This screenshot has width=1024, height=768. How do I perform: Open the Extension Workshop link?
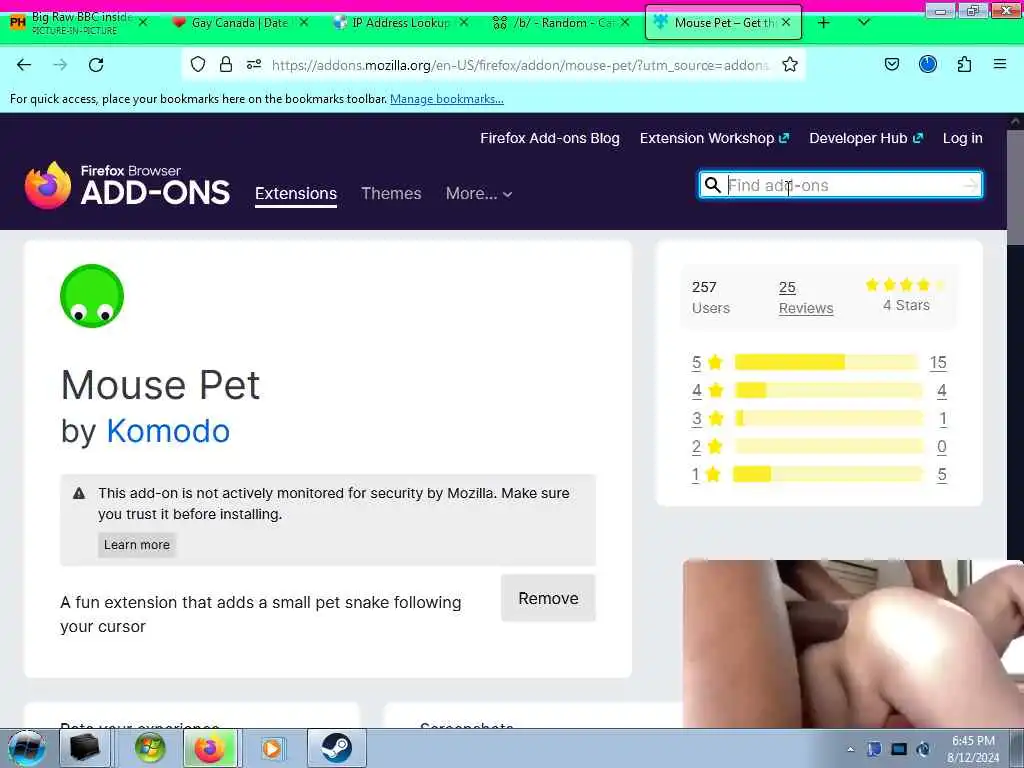[714, 138]
